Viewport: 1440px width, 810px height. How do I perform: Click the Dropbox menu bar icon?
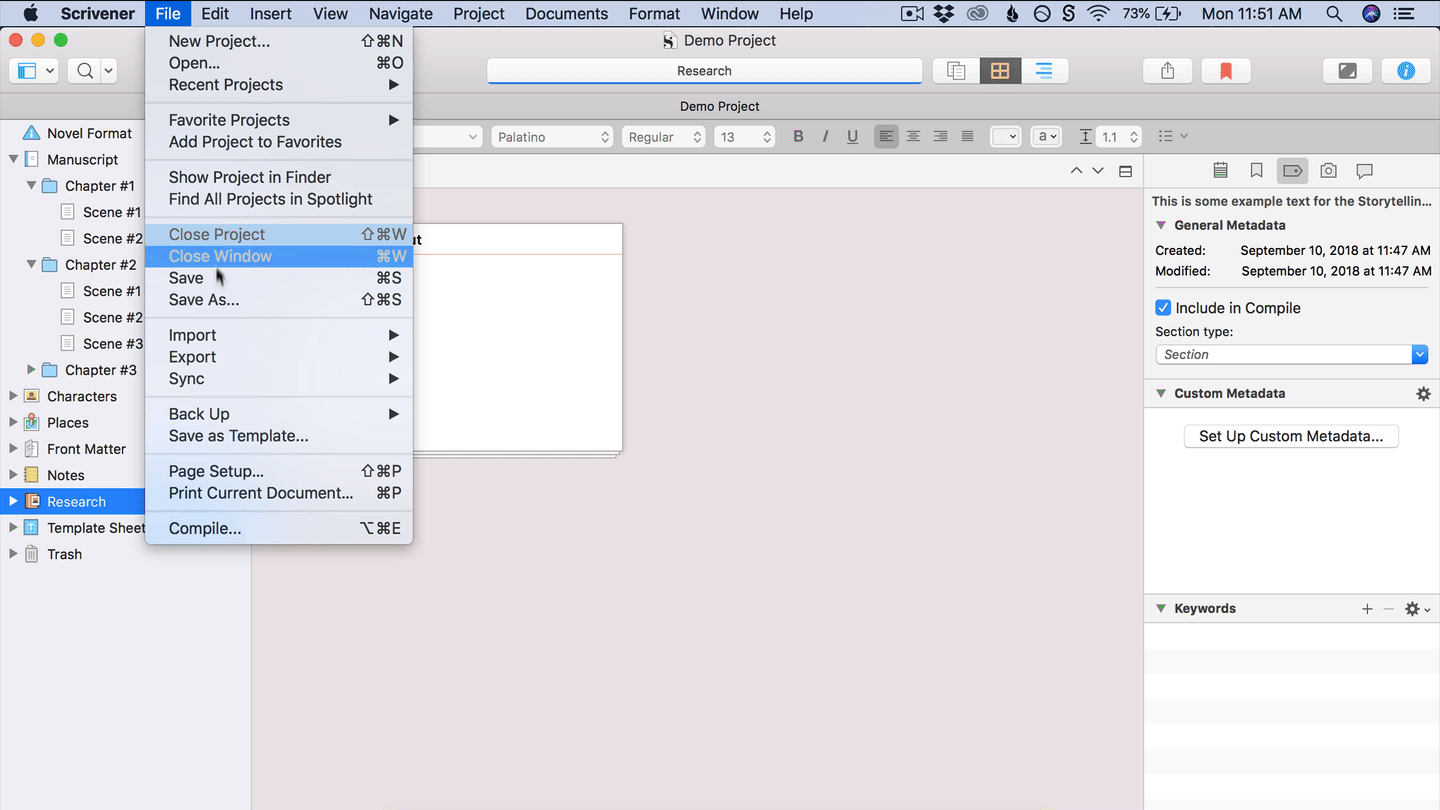click(943, 14)
